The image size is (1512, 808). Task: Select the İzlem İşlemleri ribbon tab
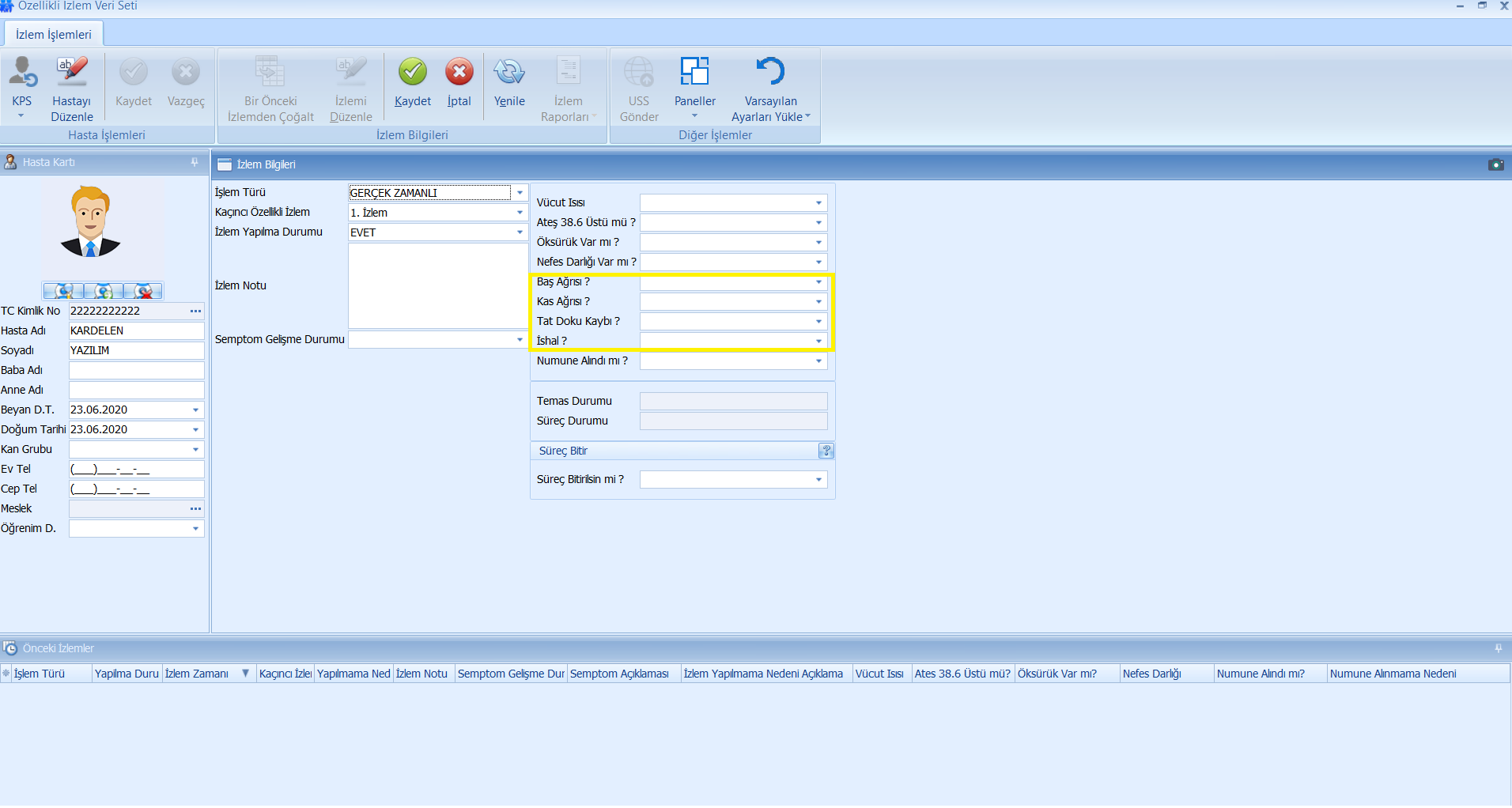pos(54,35)
